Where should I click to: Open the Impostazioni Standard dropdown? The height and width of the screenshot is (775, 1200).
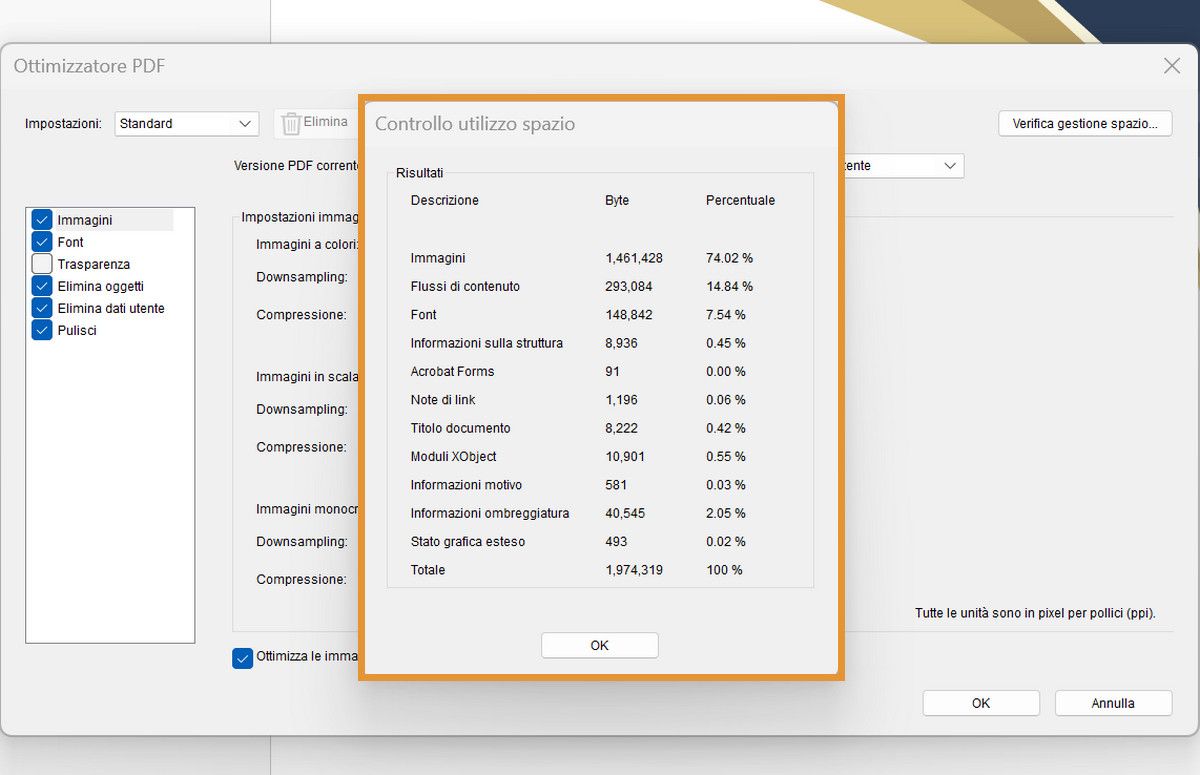(x=186, y=124)
